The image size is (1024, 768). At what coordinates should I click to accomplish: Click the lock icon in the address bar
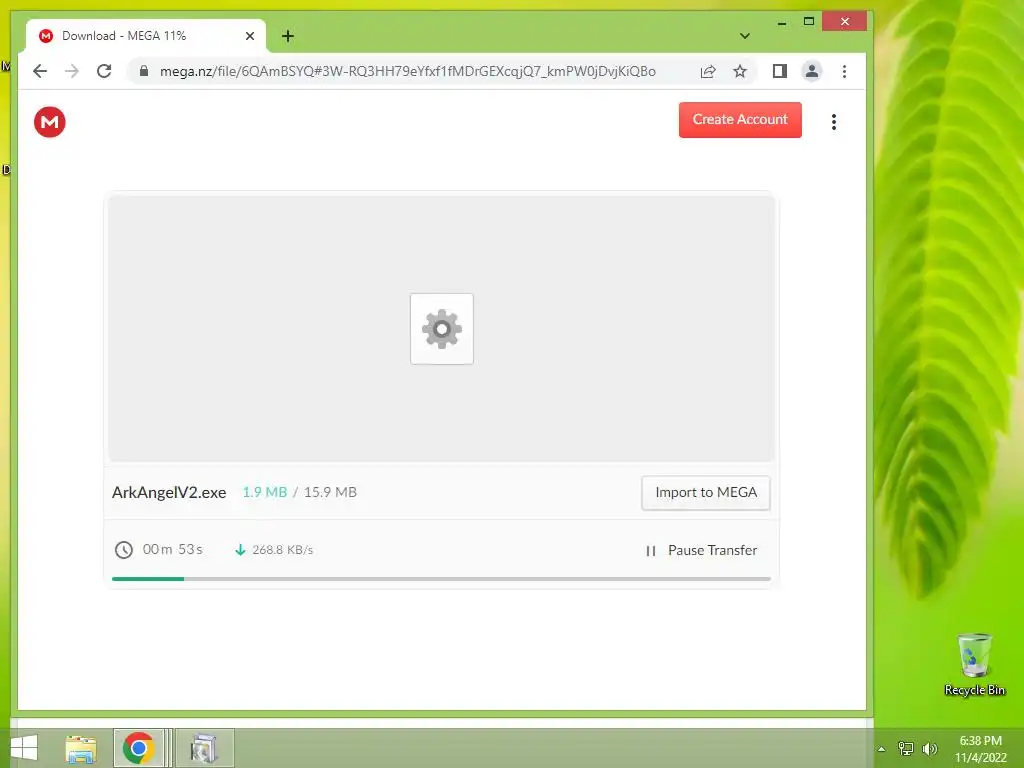(x=144, y=71)
